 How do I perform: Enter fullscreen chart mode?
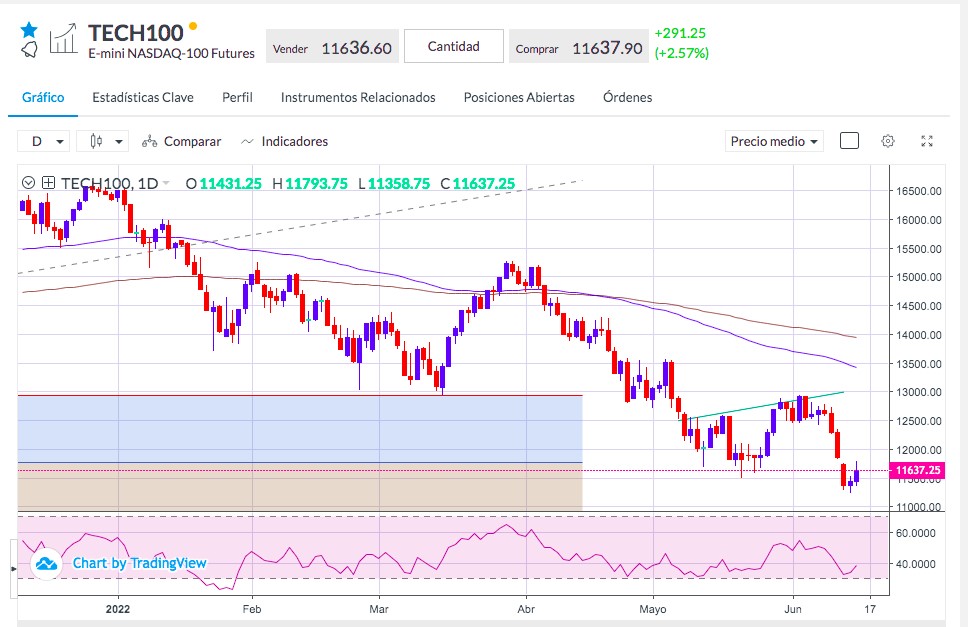pos(927,141)
